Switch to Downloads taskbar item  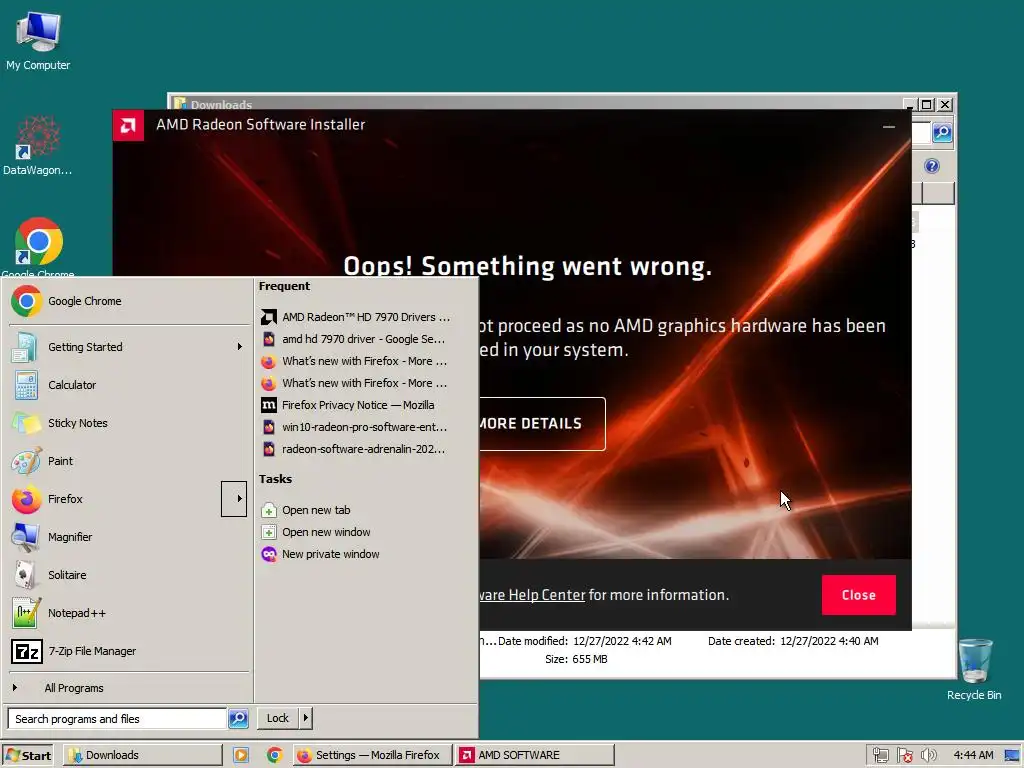tap(142, 756)
